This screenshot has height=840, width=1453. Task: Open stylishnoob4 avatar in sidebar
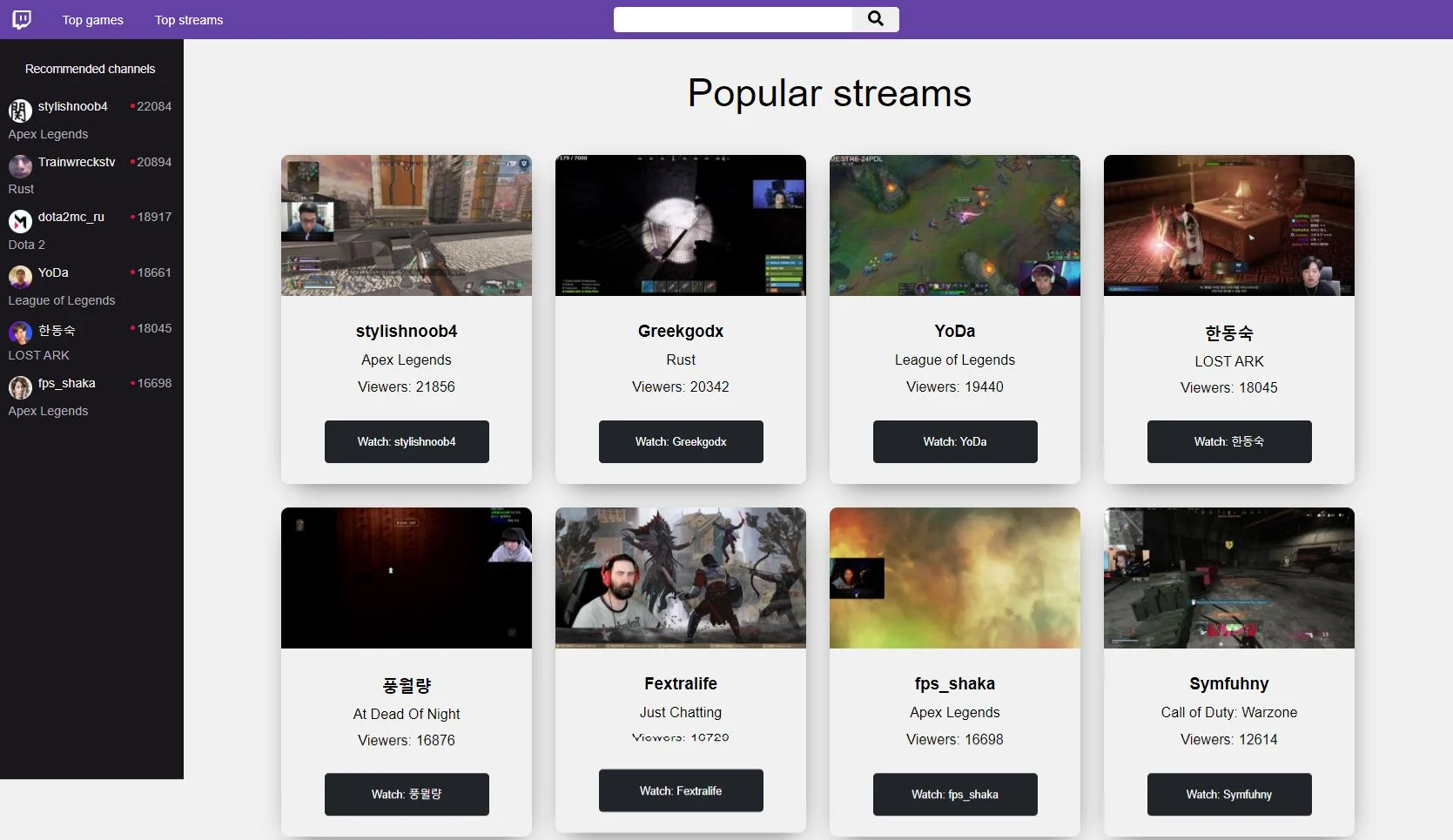20,110
